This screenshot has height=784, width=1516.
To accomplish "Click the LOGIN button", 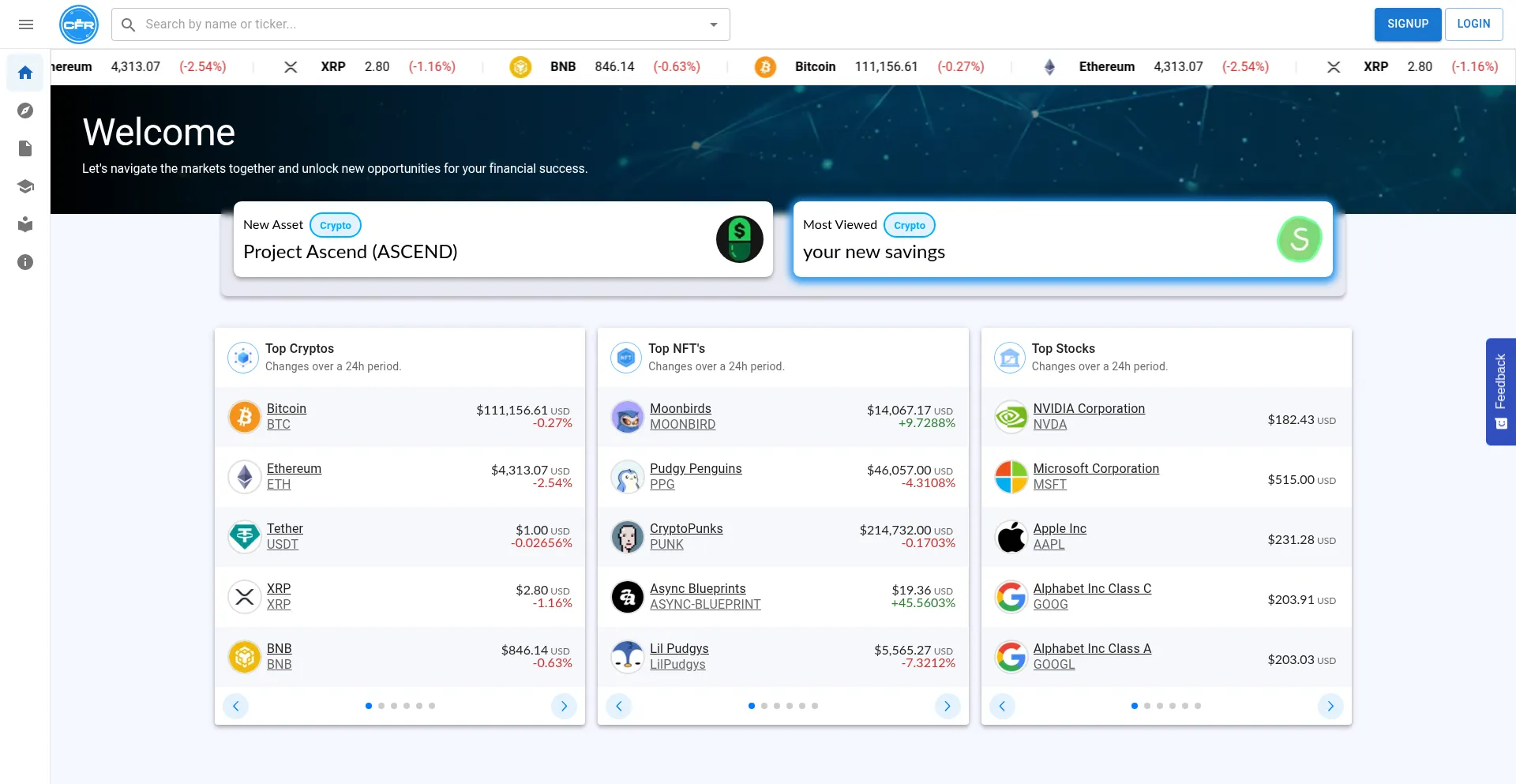I will (1473, 24).
